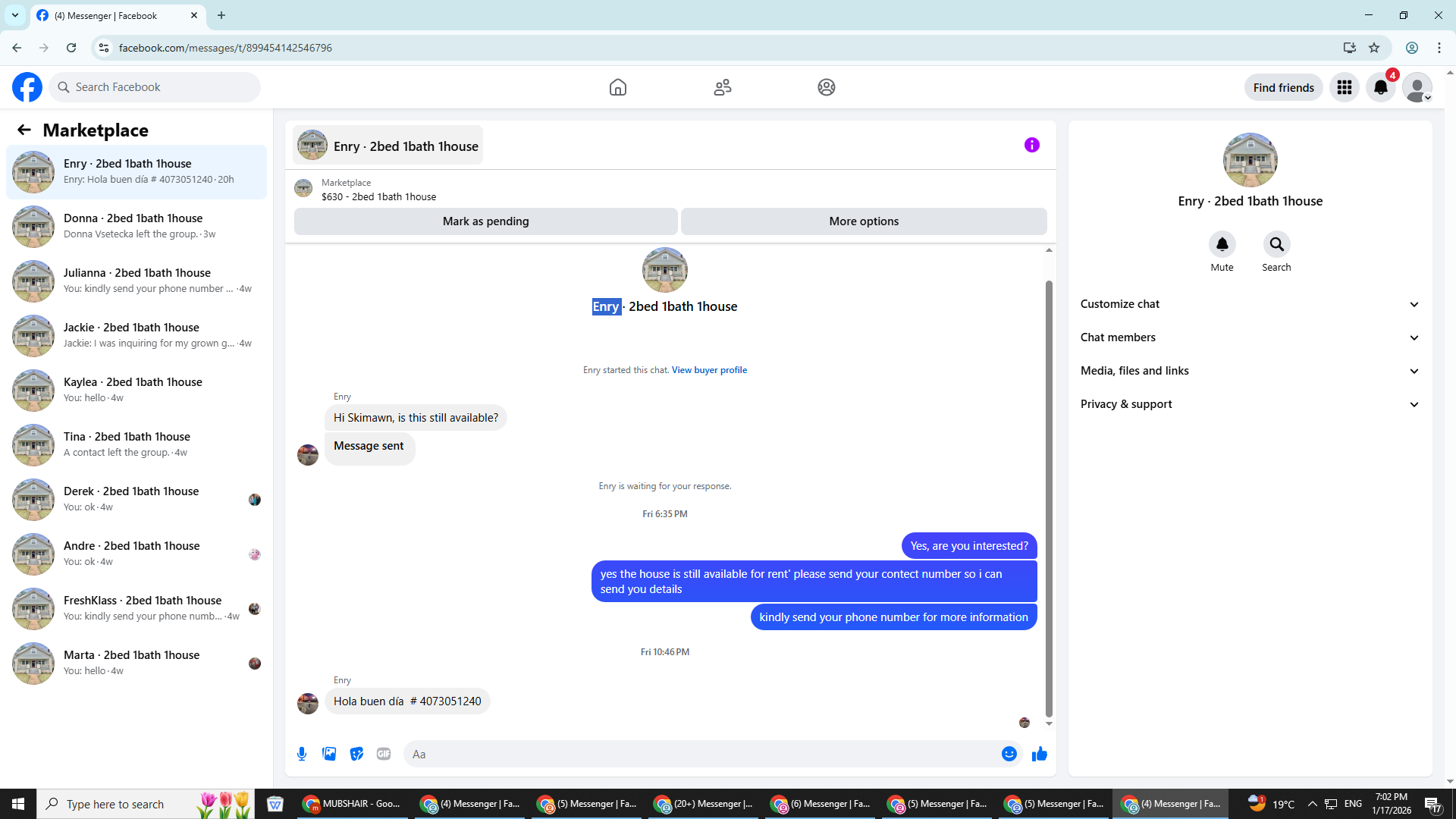Open the View buyer profile link
The image size is (1456, 819).
[x=709, y=370]
